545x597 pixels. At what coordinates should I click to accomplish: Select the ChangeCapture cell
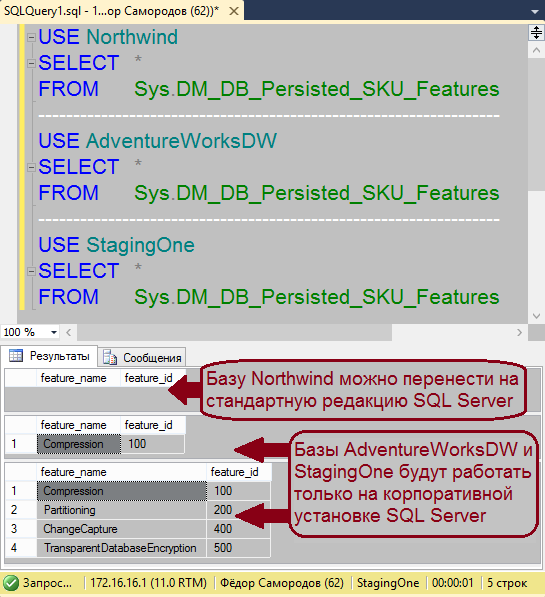click(x=122, y=529)
